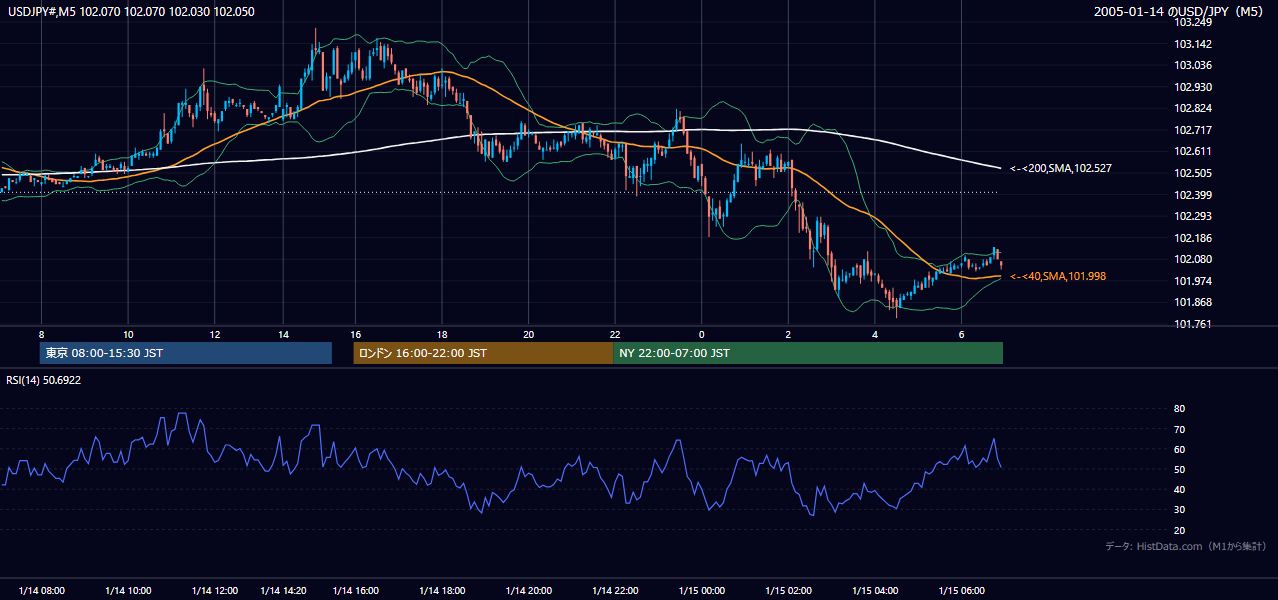
Task: Click hour tick 16 under price chart
Action: [x=355, y=334]
